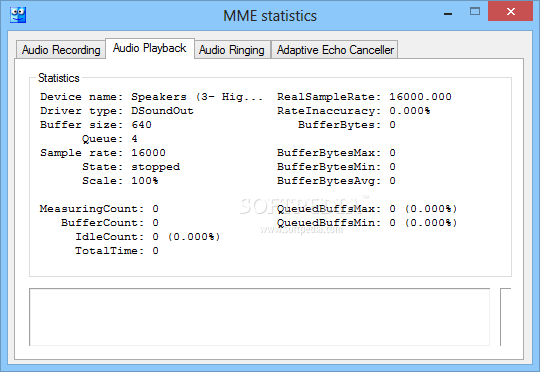Image resolution: width=540 pixels, height=372 pixels.
Task: Open the Adaptive Echo Canceller tab
Action: [x=335, y=50]
